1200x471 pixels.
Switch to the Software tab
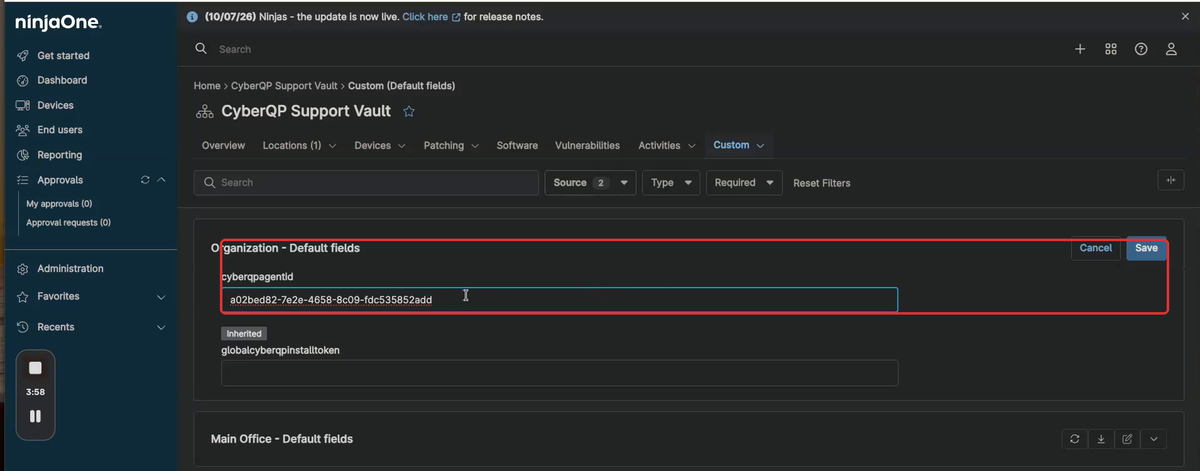pyautogui.click(x=517, y=146)
